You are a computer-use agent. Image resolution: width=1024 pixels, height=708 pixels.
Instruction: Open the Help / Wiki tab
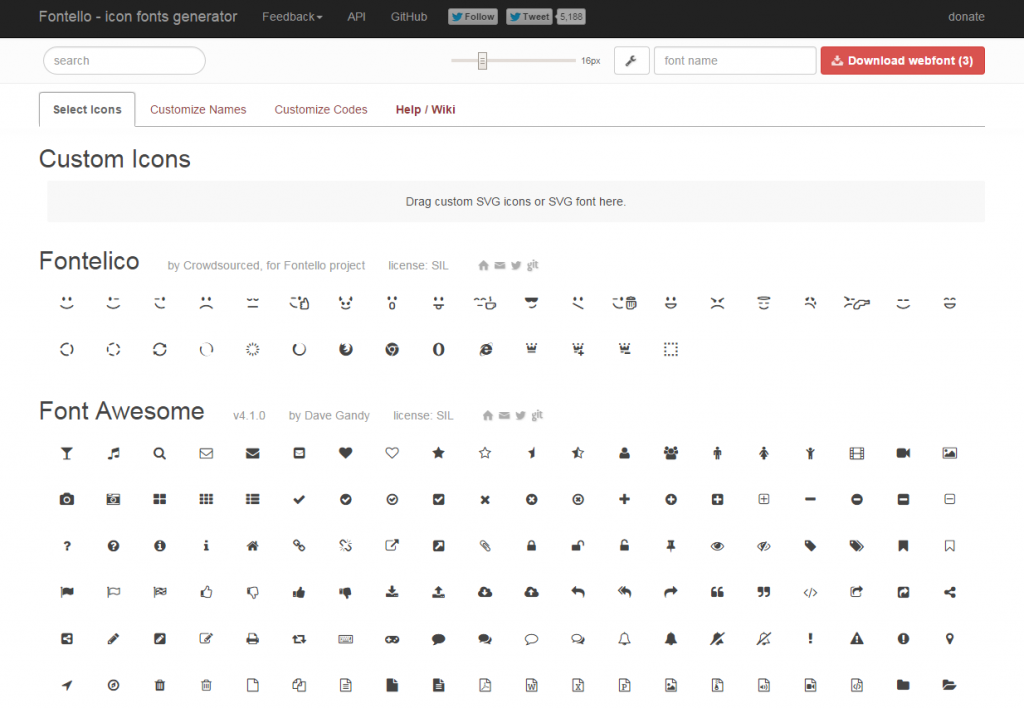[425, 110]
